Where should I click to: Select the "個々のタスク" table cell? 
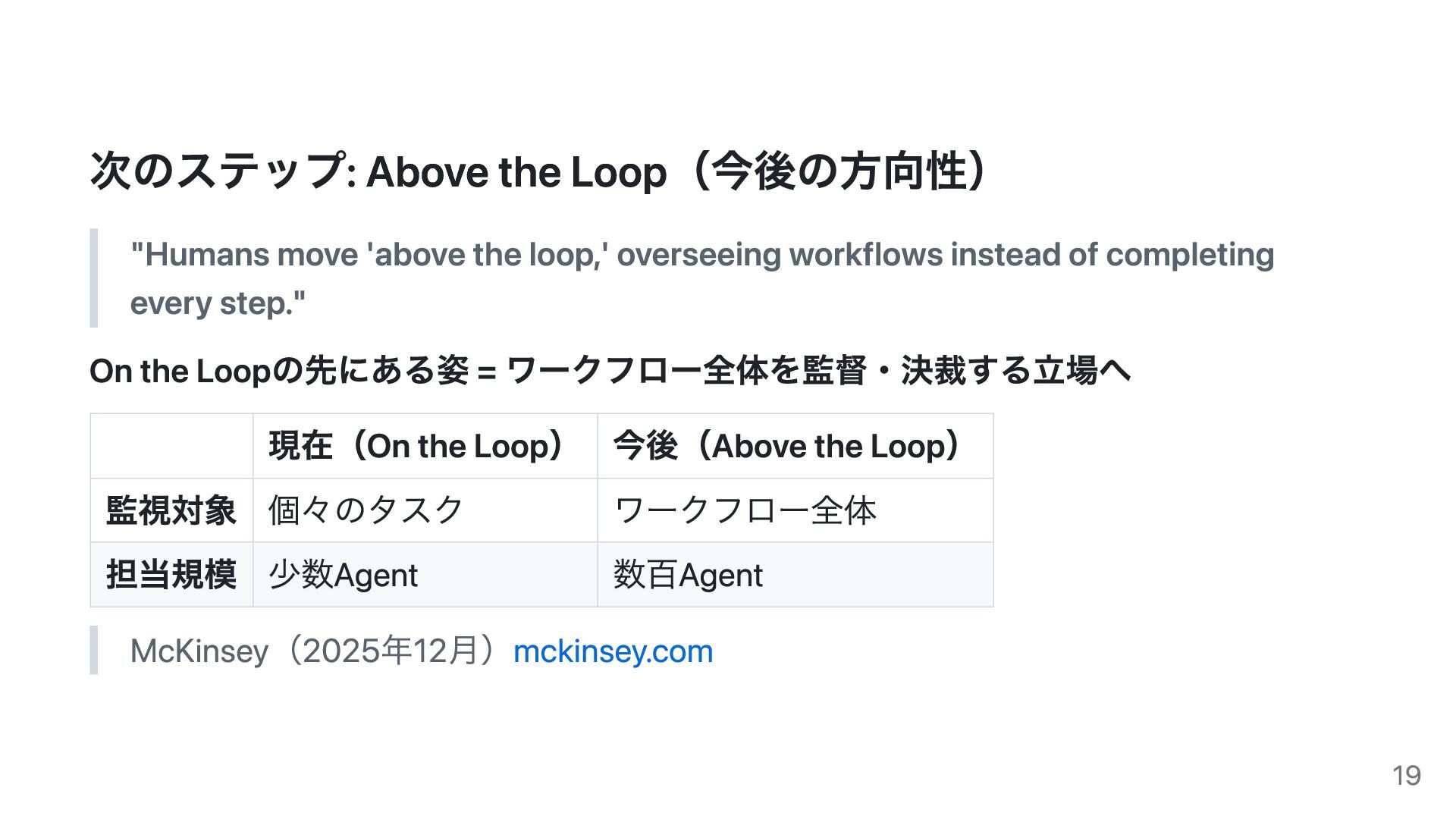pos(366,510)
